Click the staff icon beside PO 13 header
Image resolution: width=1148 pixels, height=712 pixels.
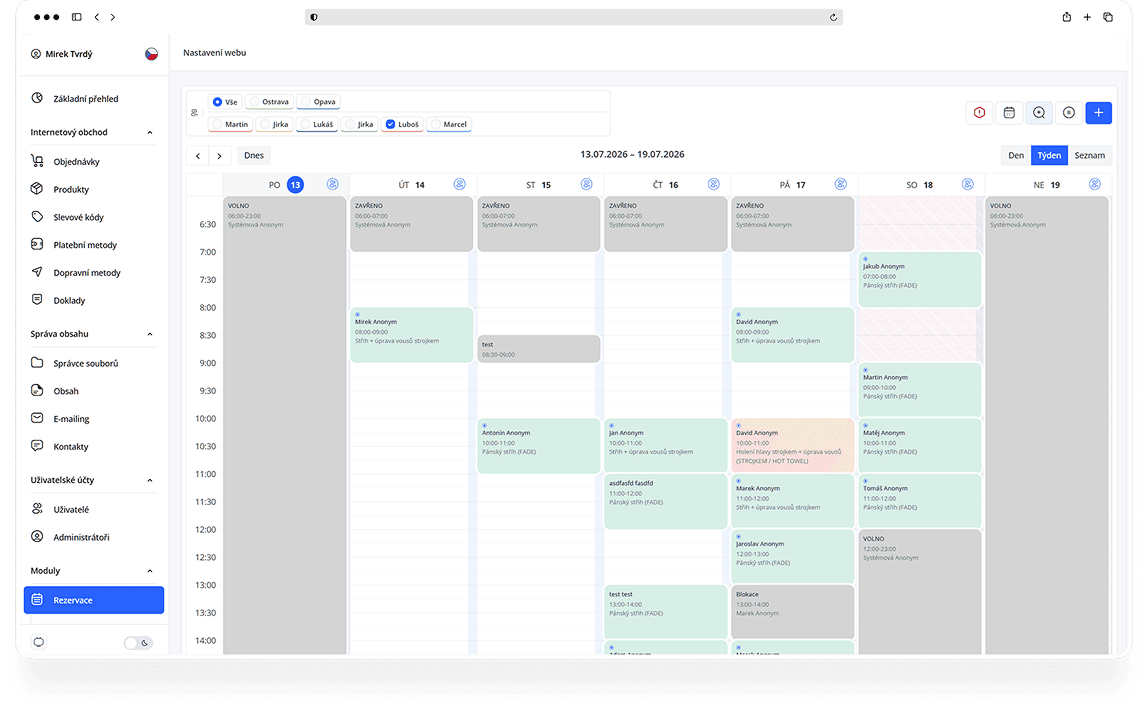point(332,185)
